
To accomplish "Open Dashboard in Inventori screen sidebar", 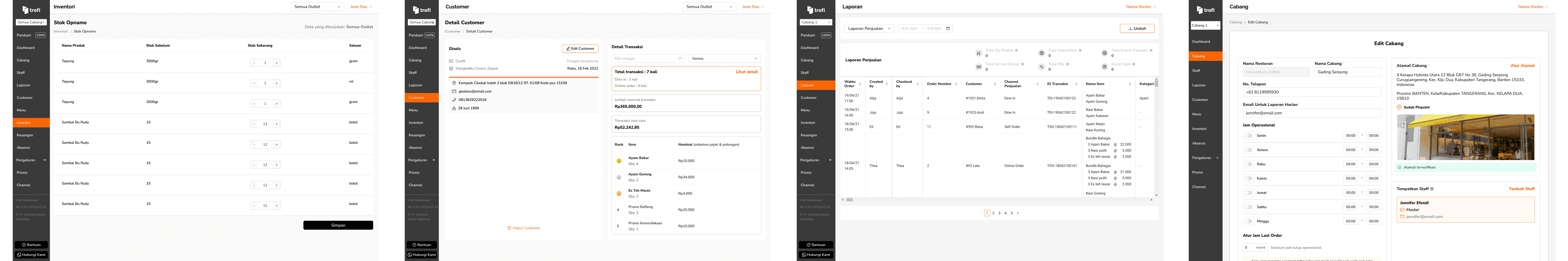I will [x=31, y=48].
